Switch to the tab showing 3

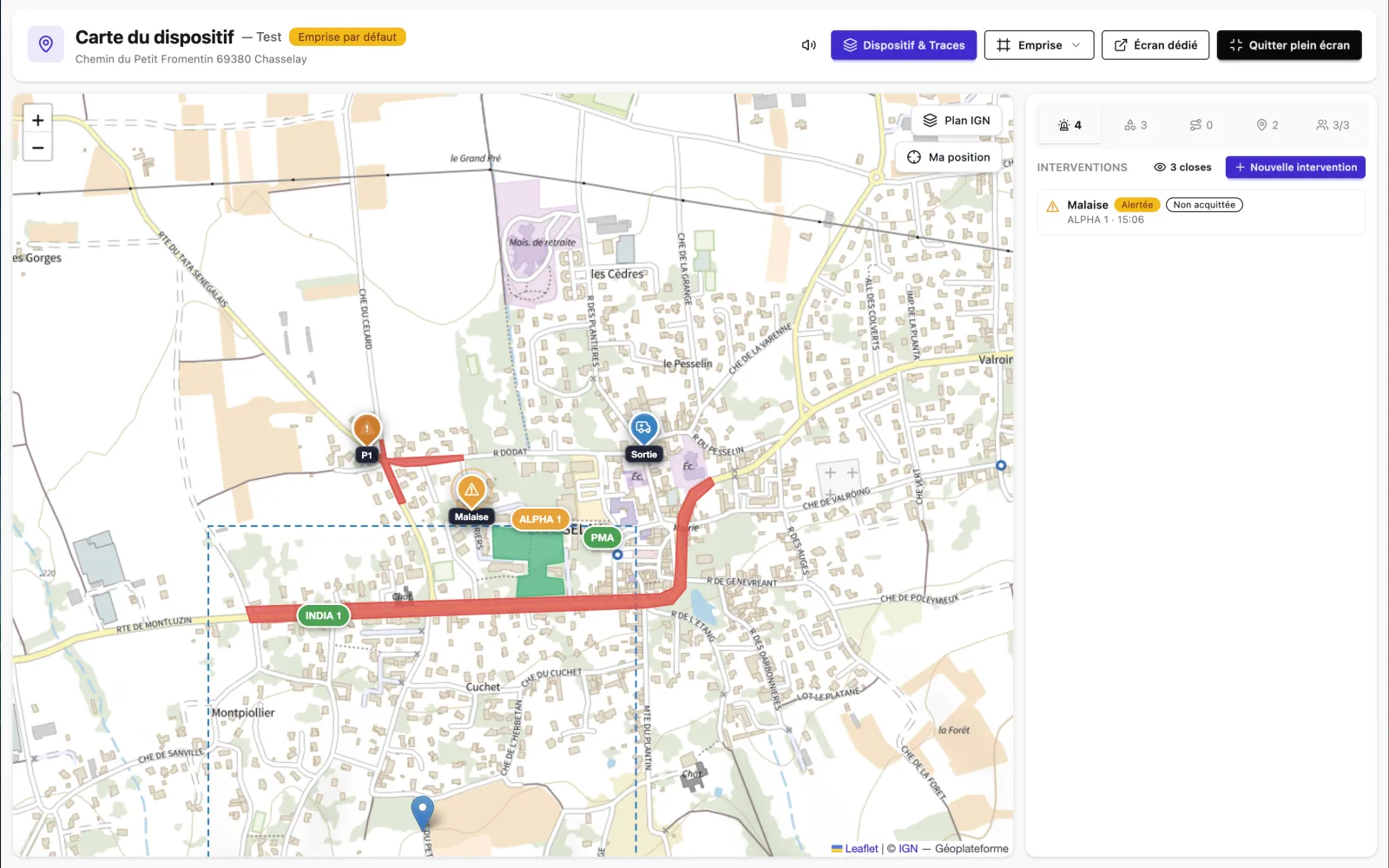(1136, 125)
